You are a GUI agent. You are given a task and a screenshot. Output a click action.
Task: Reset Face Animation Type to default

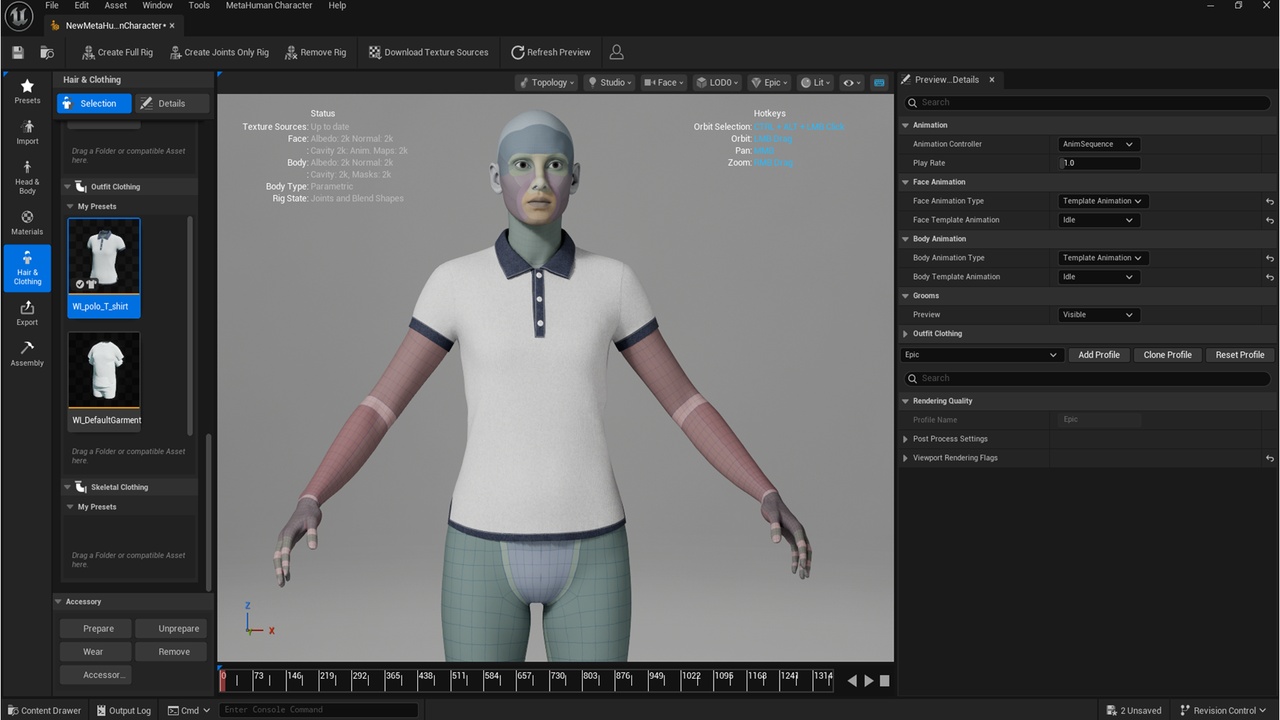click(x=1269, y=201)
